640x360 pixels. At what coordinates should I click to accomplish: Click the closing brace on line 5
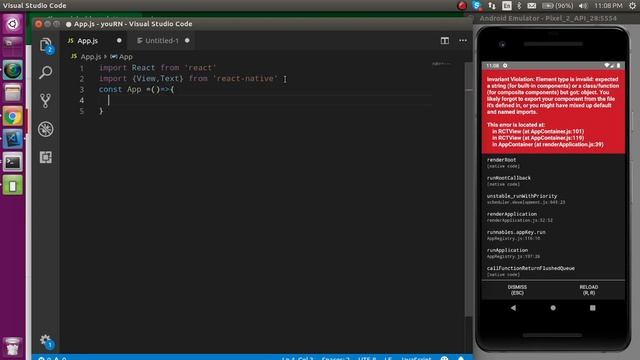[101, 111]
